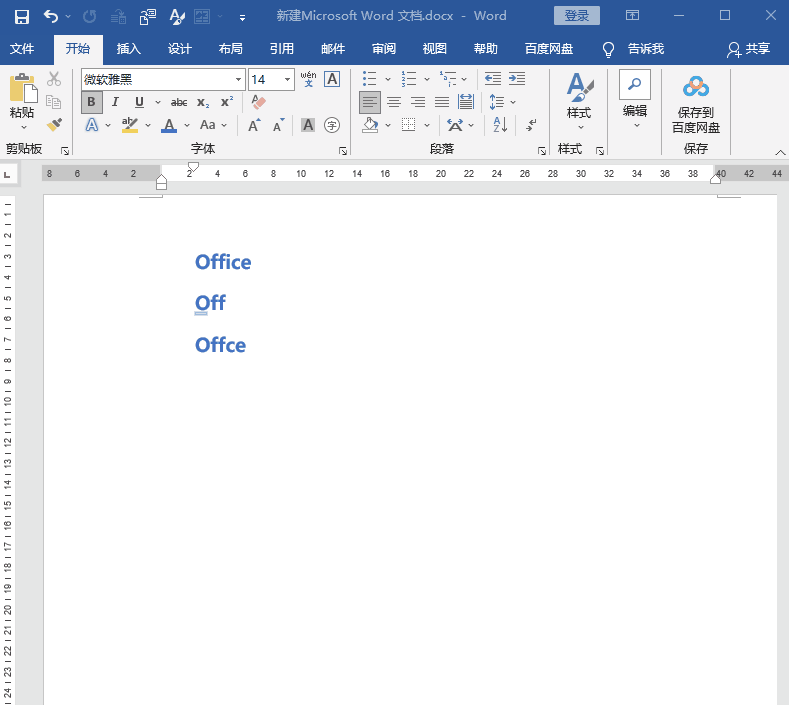The image size is (789, 705).
Task: Open the Change Case Aa menu
Action: click(213, 125)
